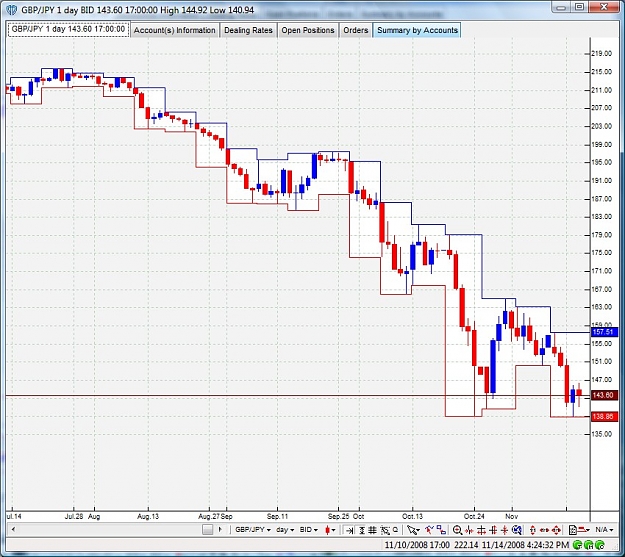This screenshot has height=557, width=625.
Task: Click the scroll-to-end arrow icon
Action: click(x=349, y=530)
